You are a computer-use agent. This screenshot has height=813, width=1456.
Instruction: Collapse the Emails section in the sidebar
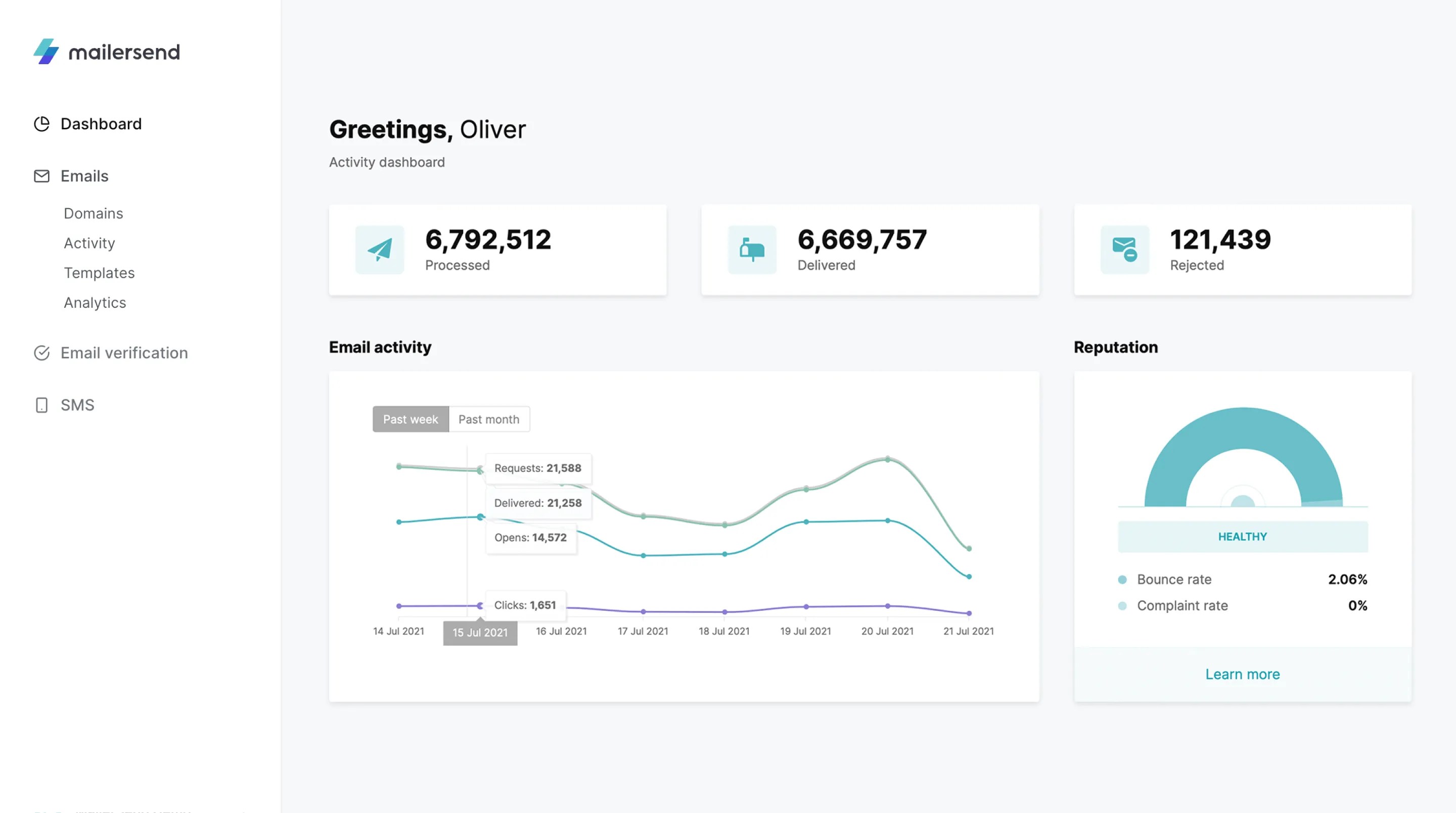point(83,176)
